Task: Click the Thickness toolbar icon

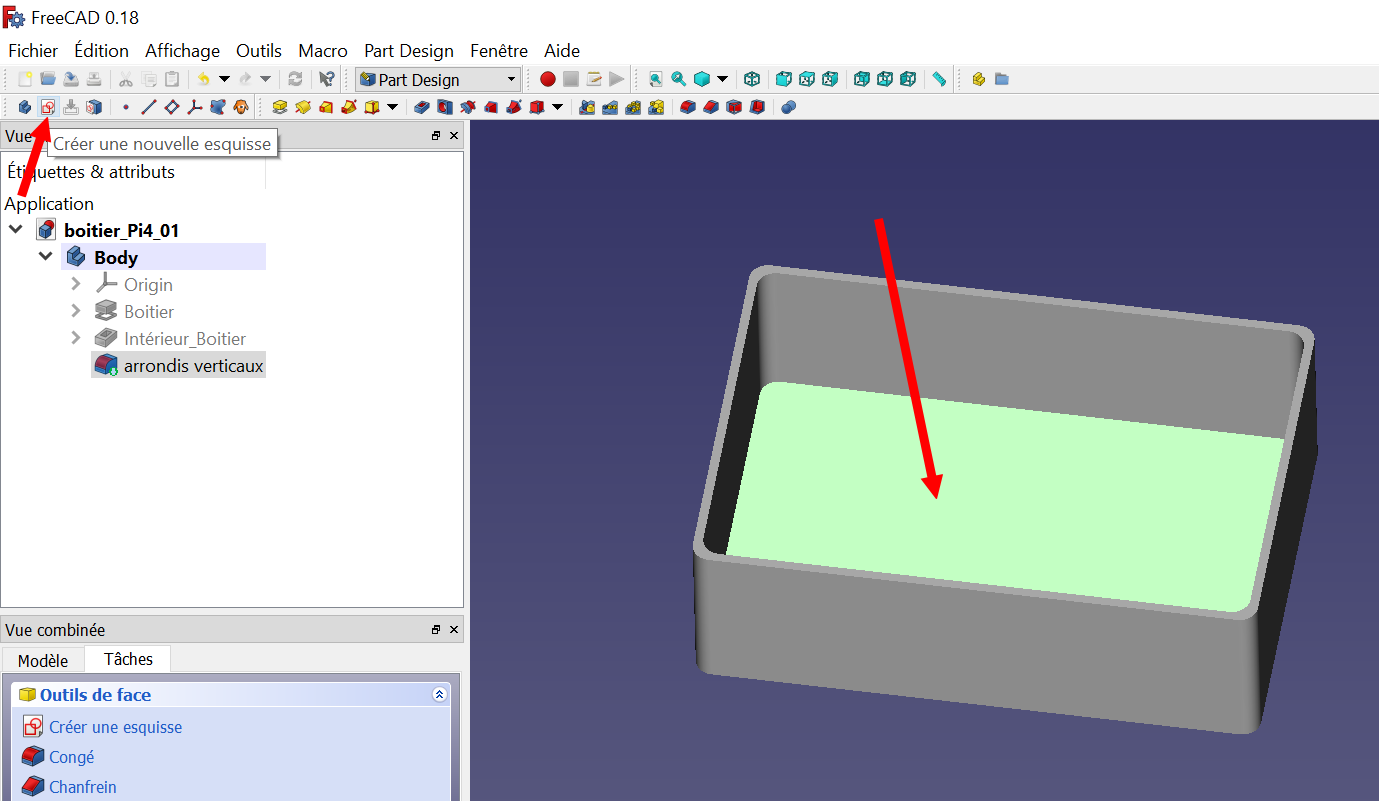Action: [x=757, y=107]
